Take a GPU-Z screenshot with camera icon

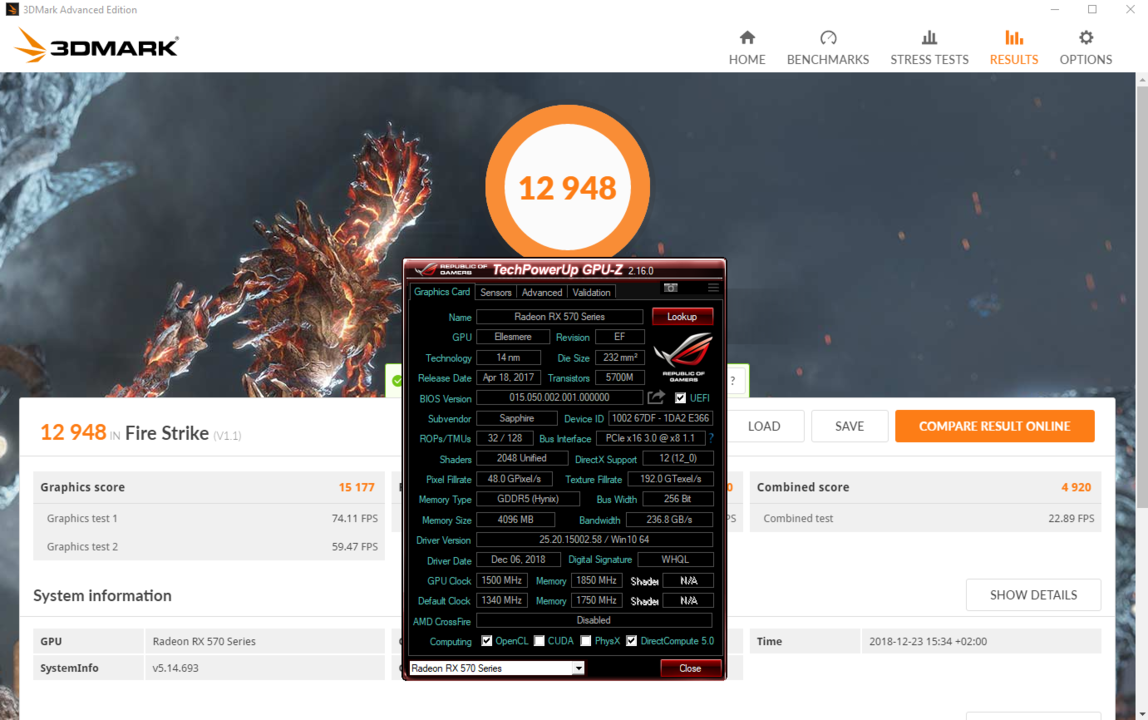click(x=671, y=288)
